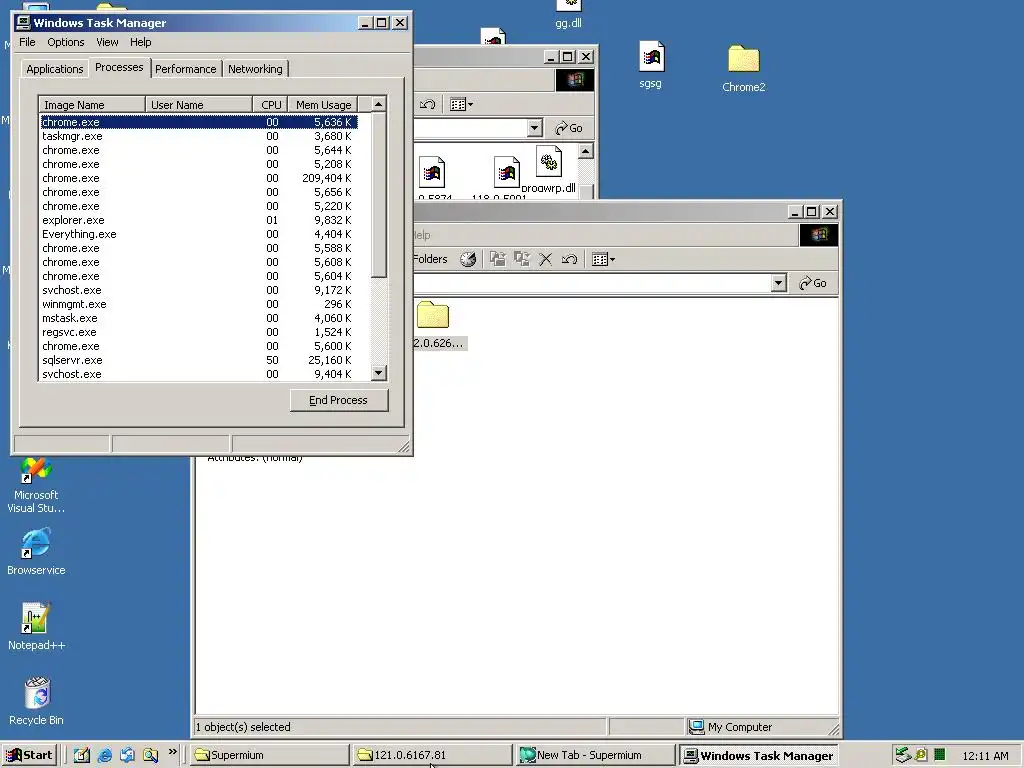
Task: Open the Help menu in Task Manager
Action: [x=140, y=42]
